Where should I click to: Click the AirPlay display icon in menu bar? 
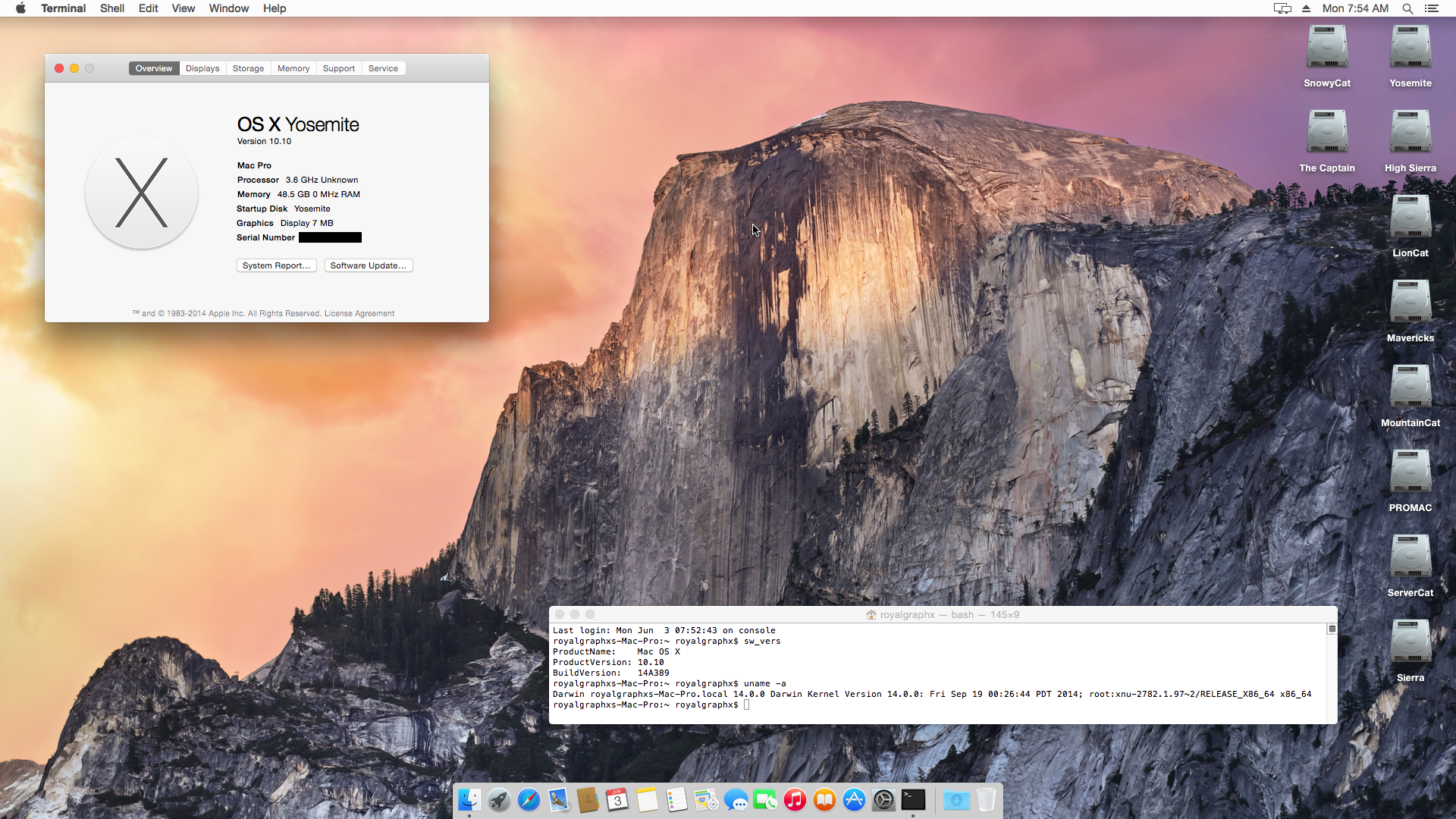click(x=1282, y=8)
